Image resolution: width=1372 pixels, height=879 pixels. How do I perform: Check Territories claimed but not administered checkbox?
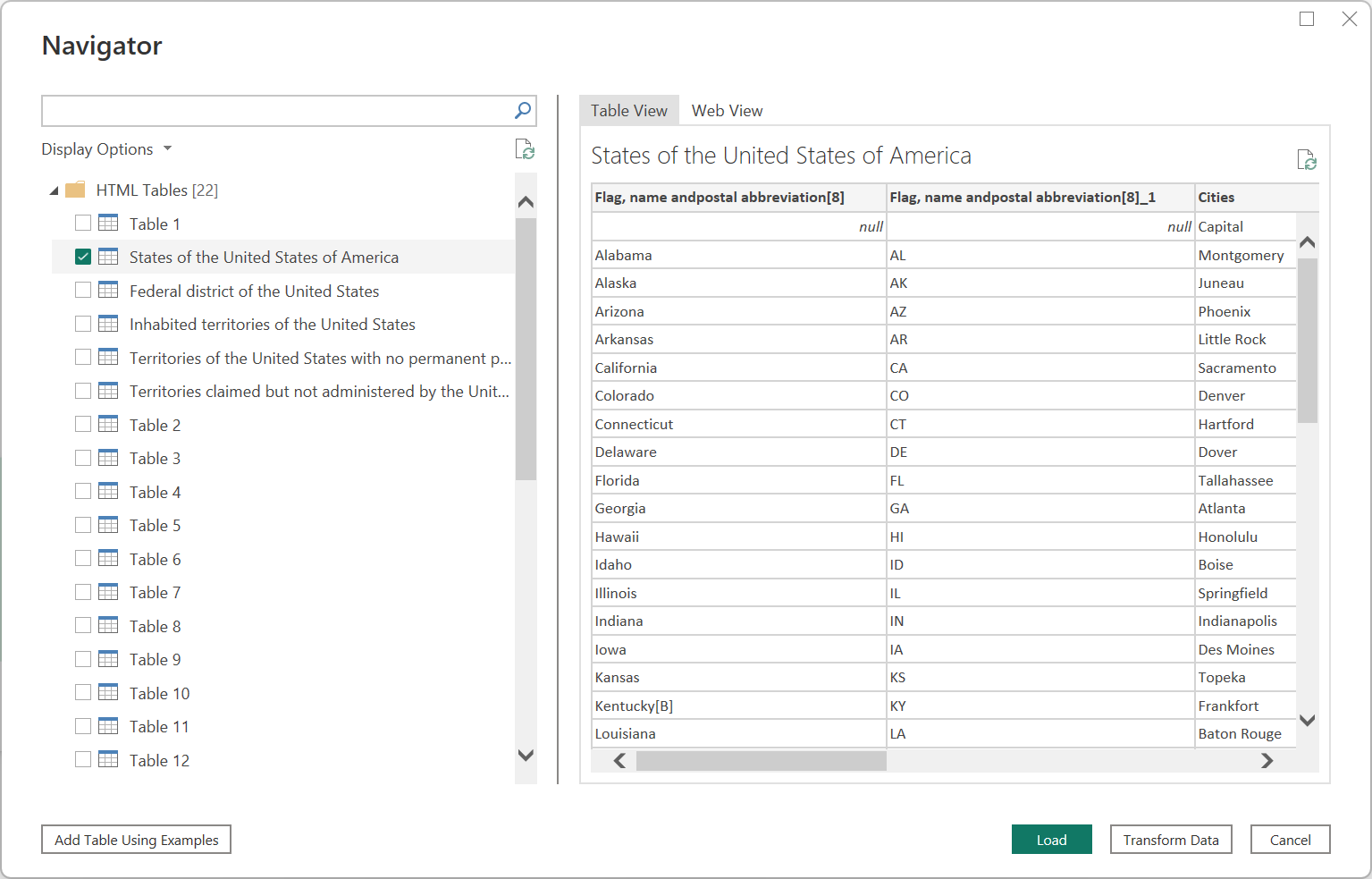(83, 391)
